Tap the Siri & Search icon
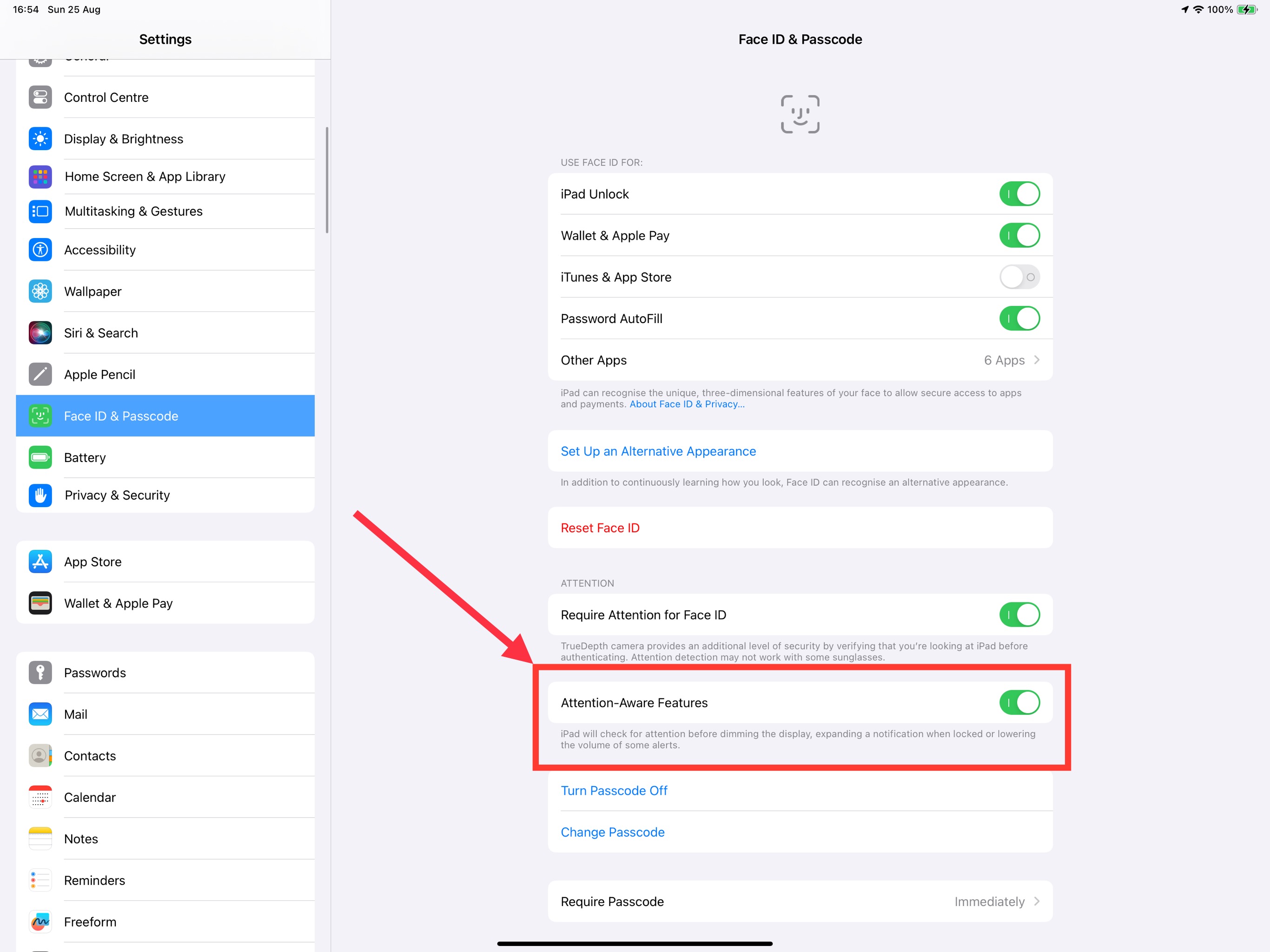This screenshot has height=952, width=1270. pos(40,333)
